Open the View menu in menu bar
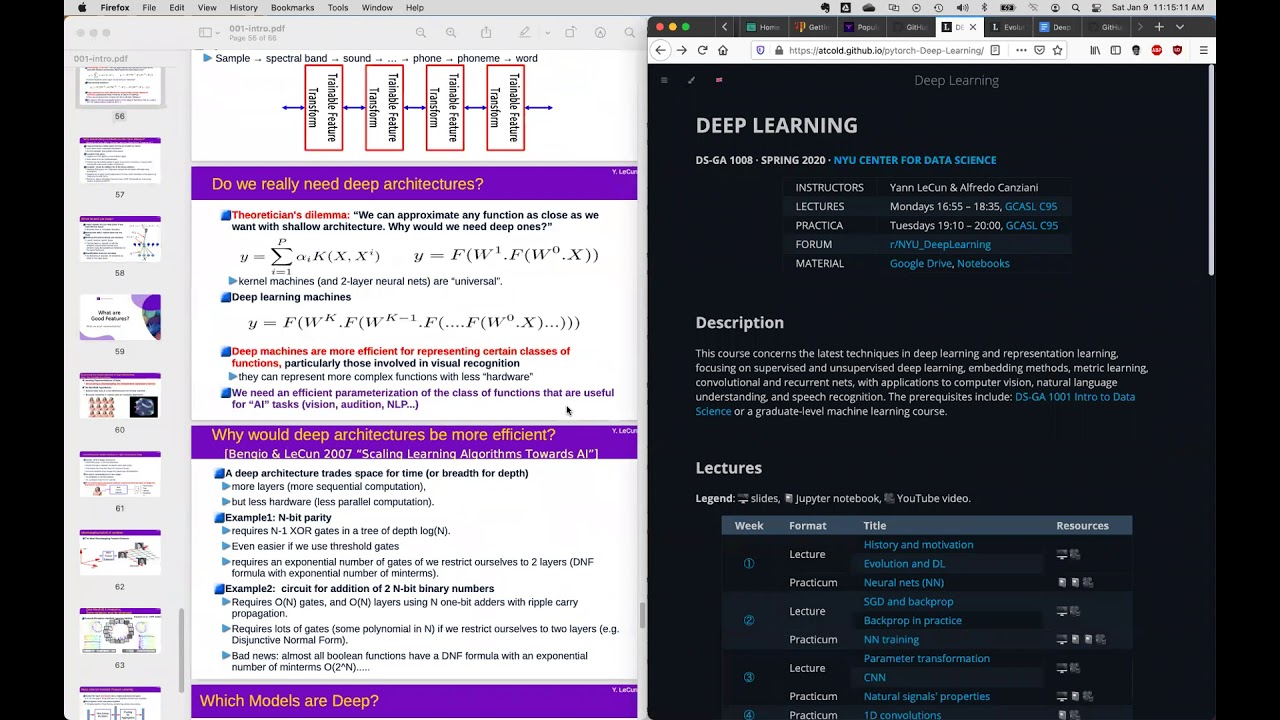Viewport: 1280px width, 720px height. tap(207, 7)
